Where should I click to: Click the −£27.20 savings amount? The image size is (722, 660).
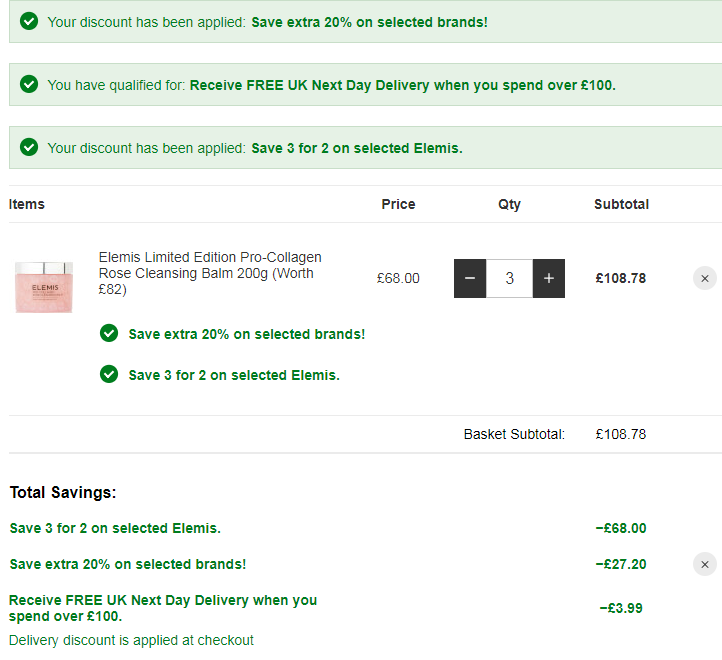(621, 564)
